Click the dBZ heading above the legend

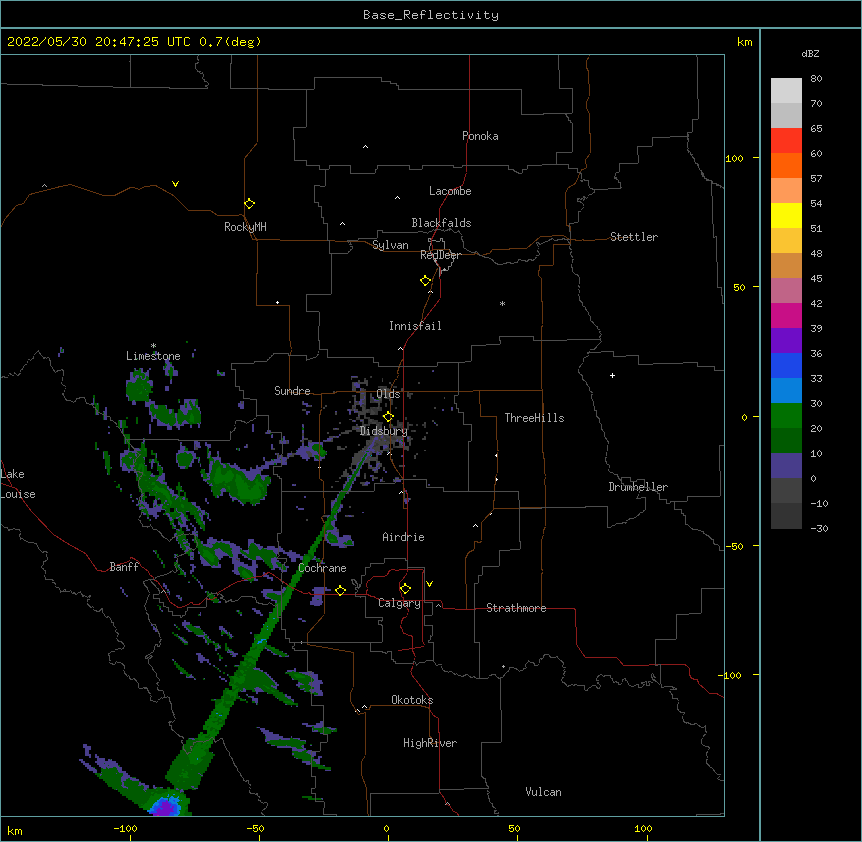point(810,53)
